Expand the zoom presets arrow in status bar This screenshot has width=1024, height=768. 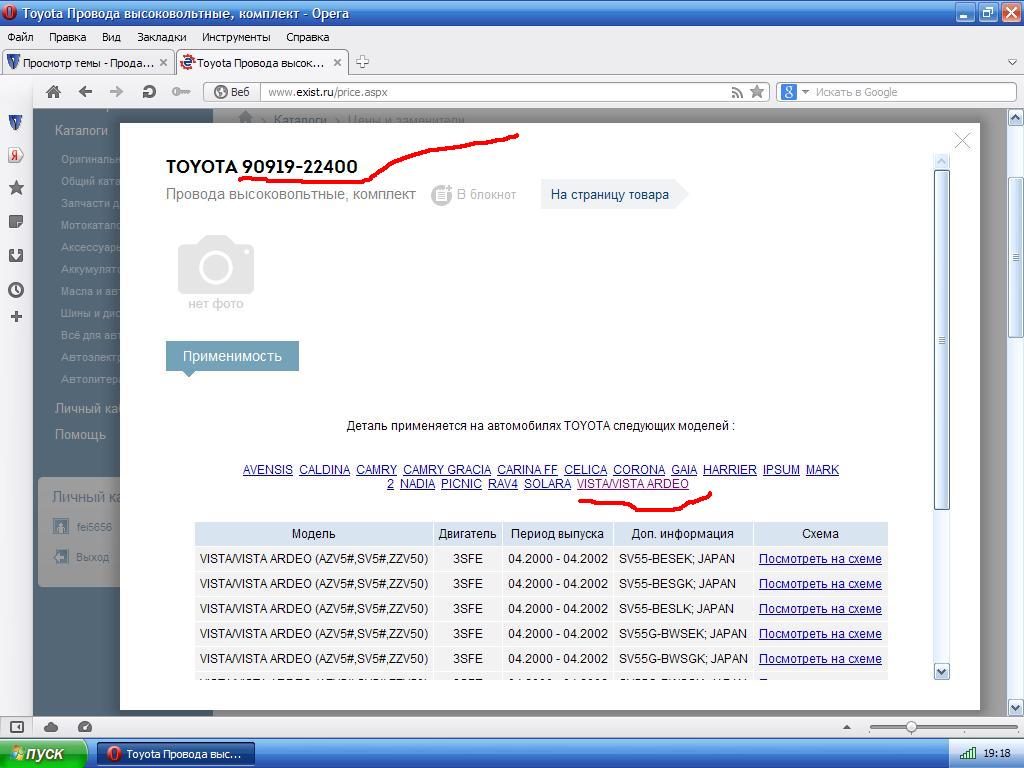(x=847, y=727)
